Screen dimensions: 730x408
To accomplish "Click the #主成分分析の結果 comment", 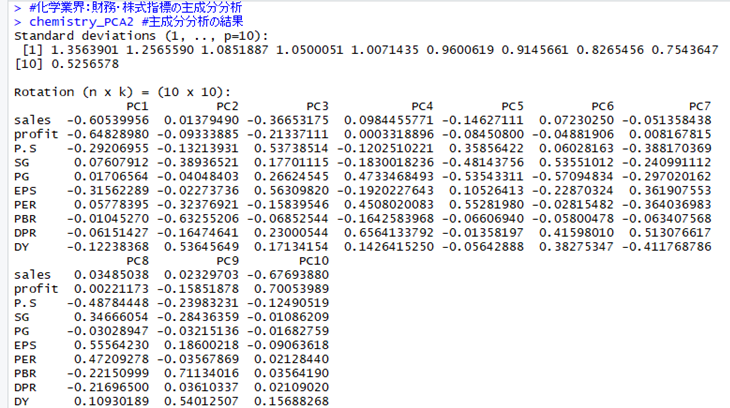I will pos(192,22).
